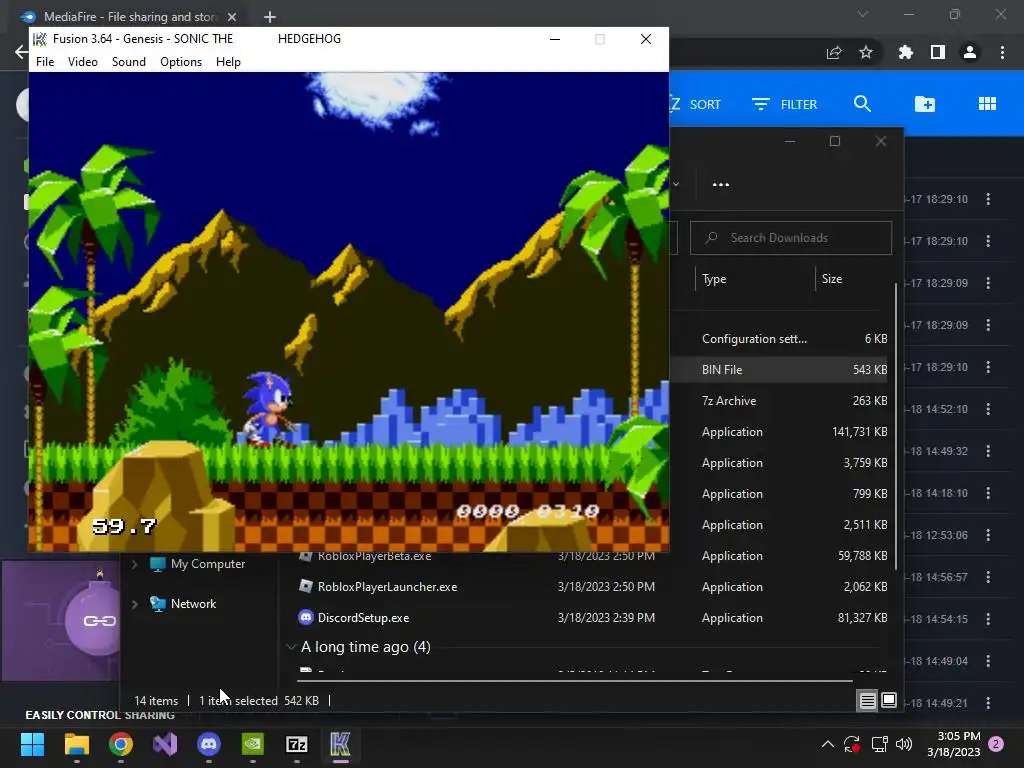Open Chrome profile avatar icon
Screen dimensions: 1024x768
pyautogui.click(x=970, y=52)
